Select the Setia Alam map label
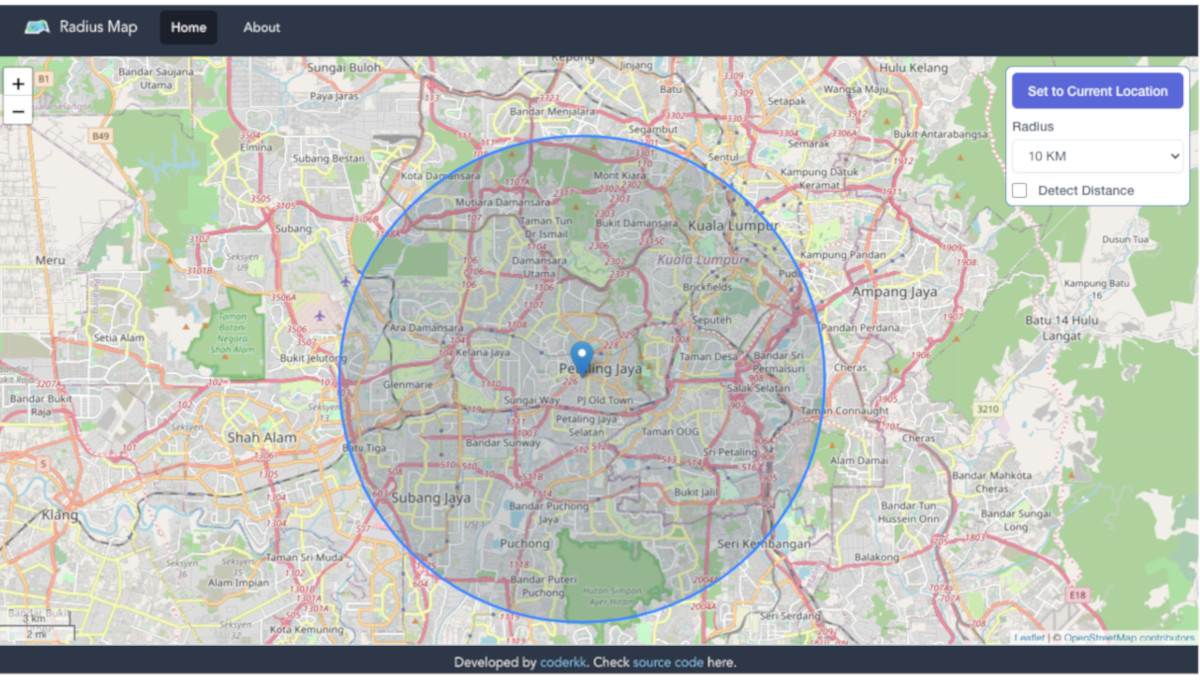This screenshot has height=680, width=1200. click(x=119, y=338)
